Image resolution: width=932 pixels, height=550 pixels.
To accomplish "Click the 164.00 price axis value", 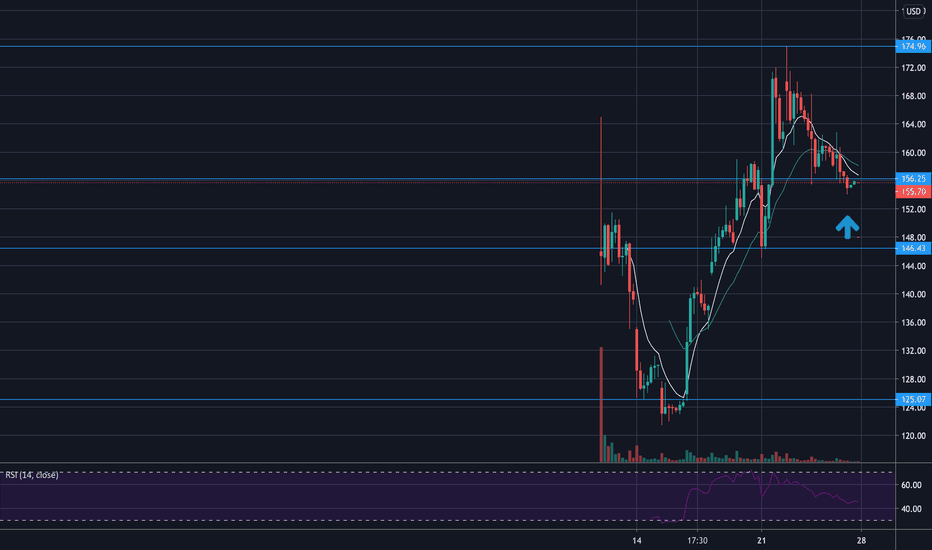I will [913, 124].
